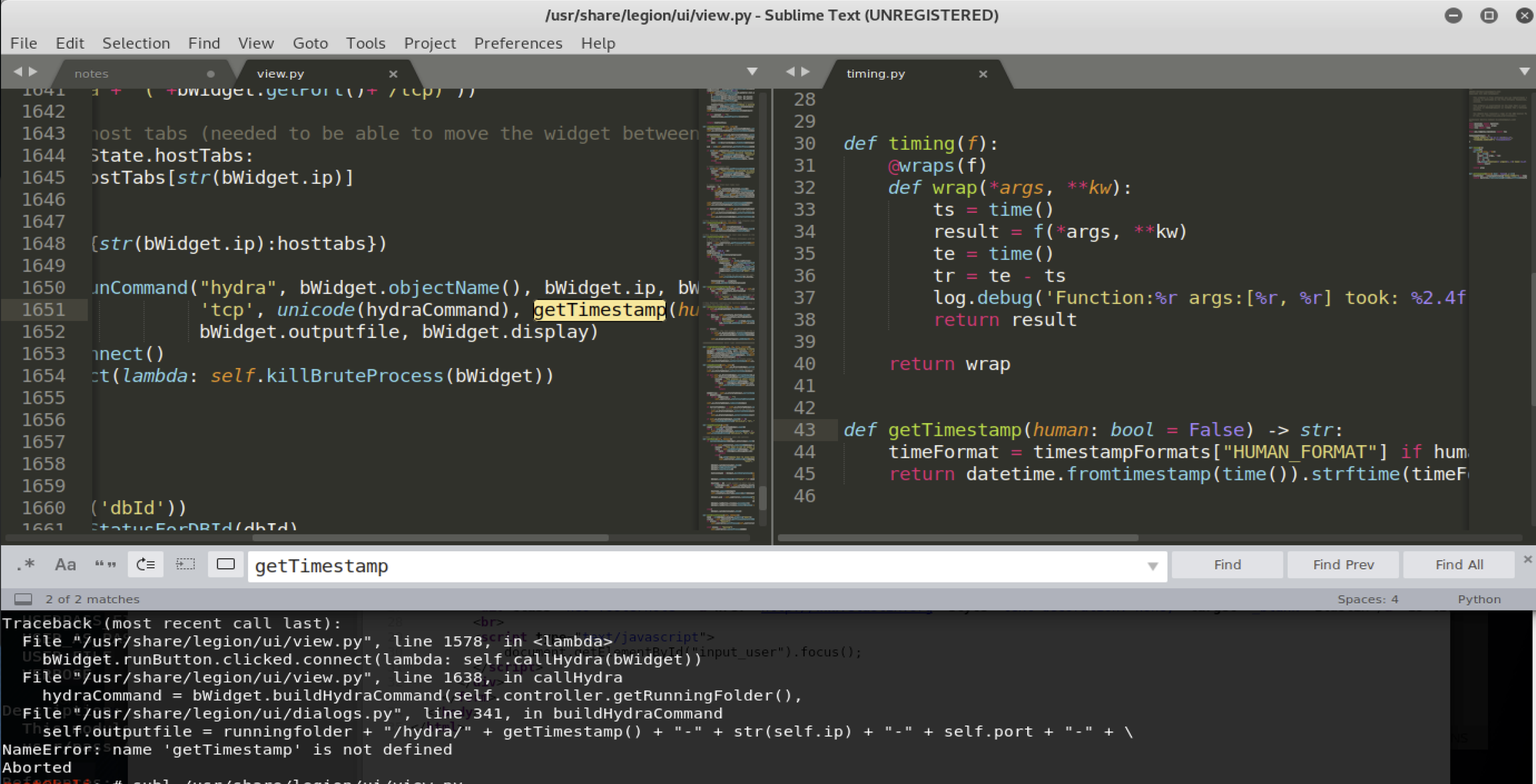This screenshot has height=784, width=1536.
Task: Minimize the Sublime Text window
Action: click(x=1453, y=15)
